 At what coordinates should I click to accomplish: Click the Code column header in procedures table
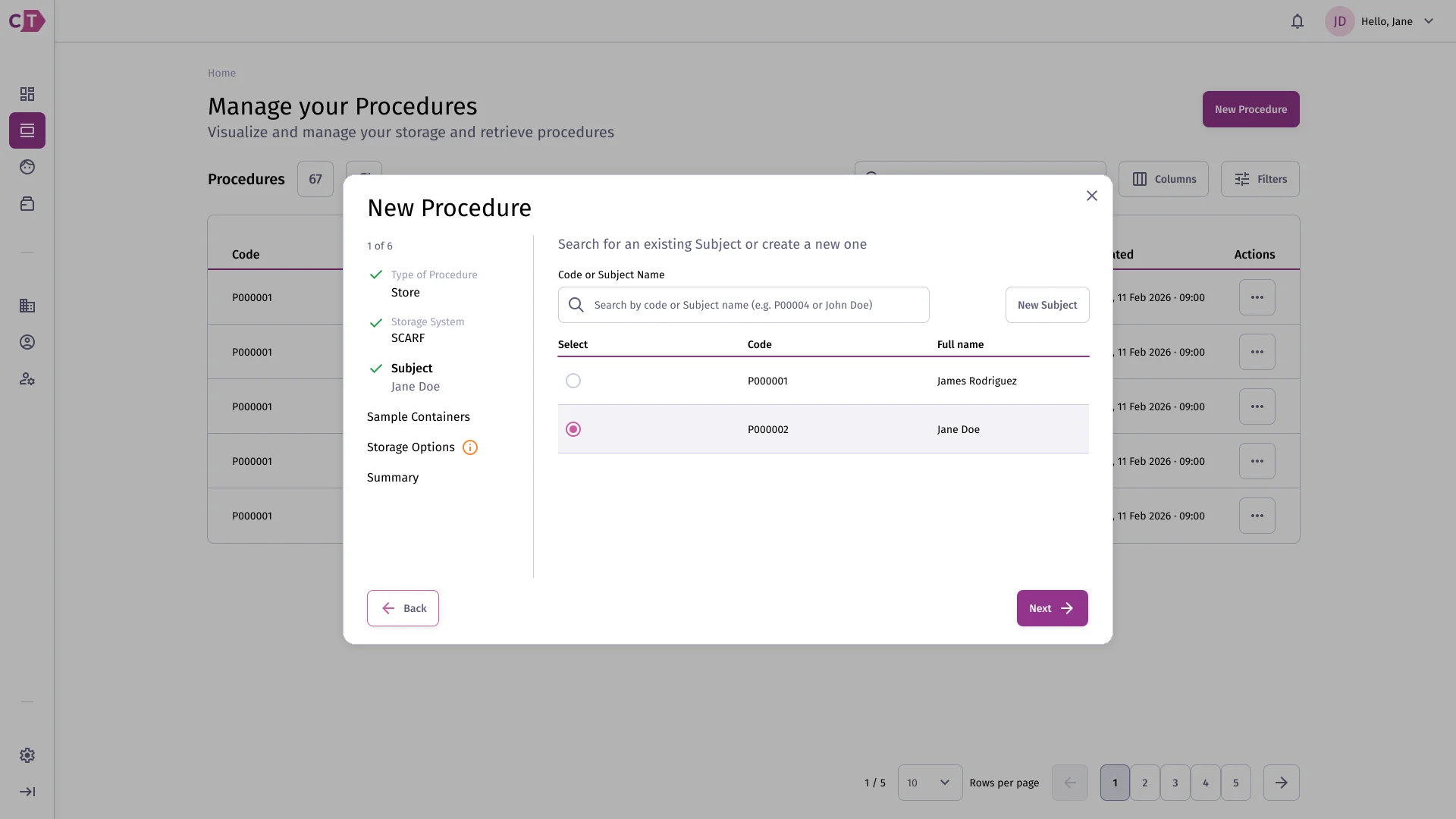[246, 255]
